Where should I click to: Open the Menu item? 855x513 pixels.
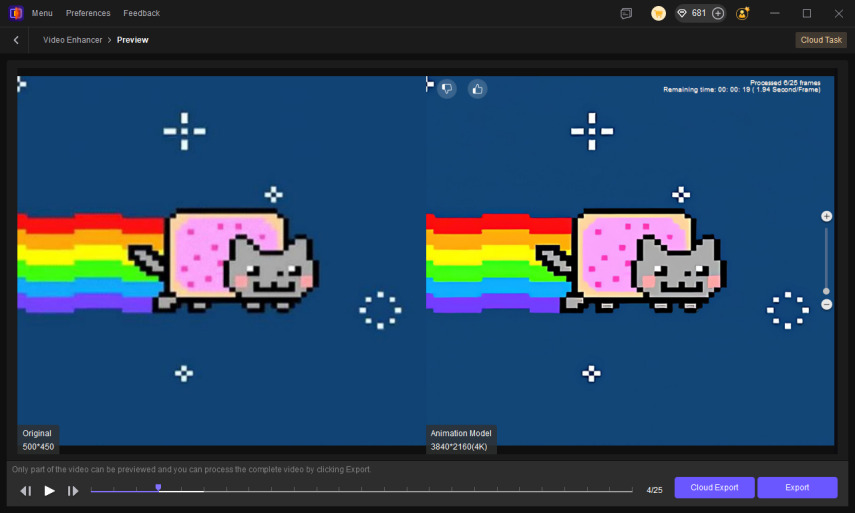coord(42,13)
